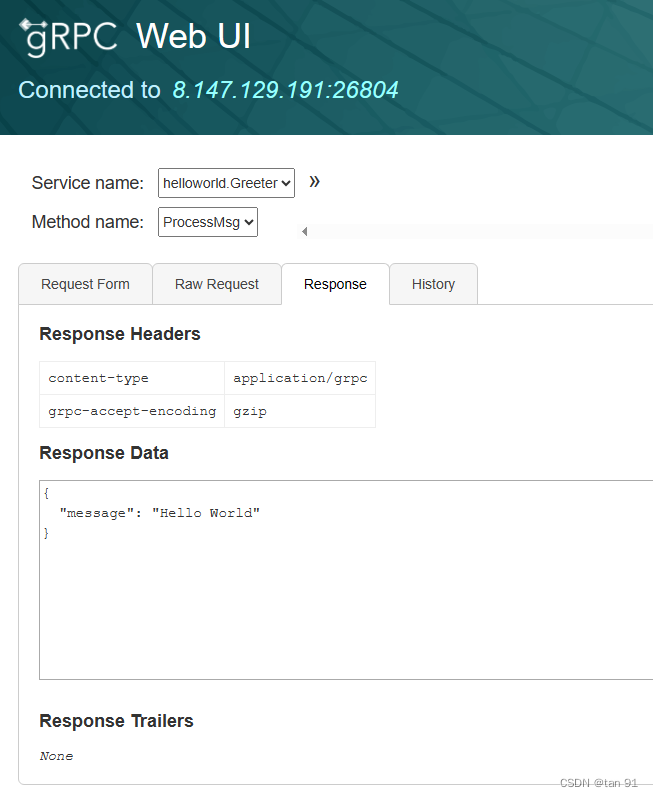Click the Service name label
This screenshot has width=653, height=797.
click(88, 183)
